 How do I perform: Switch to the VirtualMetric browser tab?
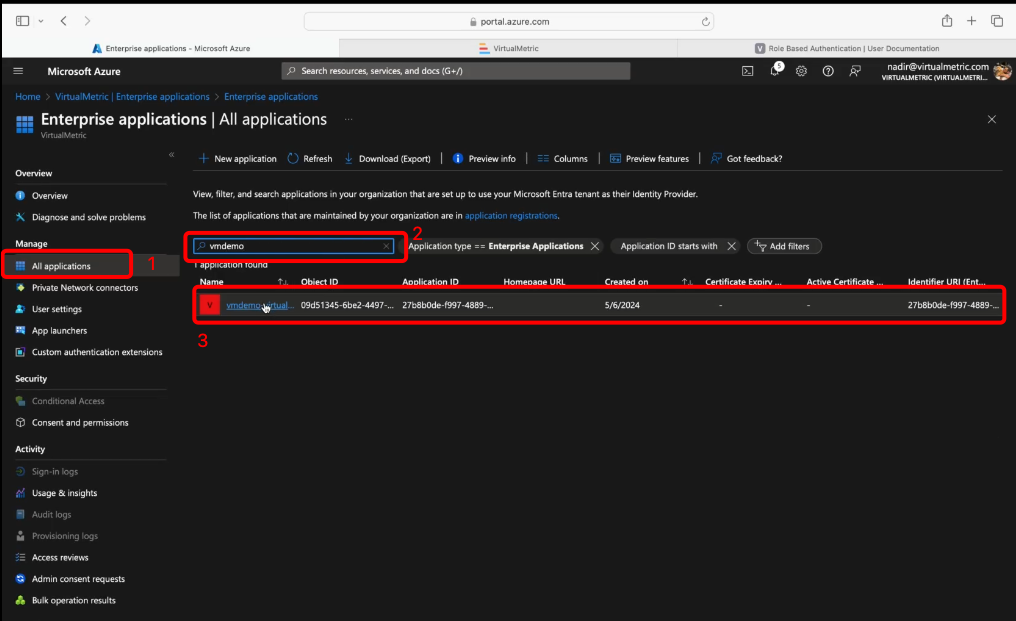[x=508, y=48]
